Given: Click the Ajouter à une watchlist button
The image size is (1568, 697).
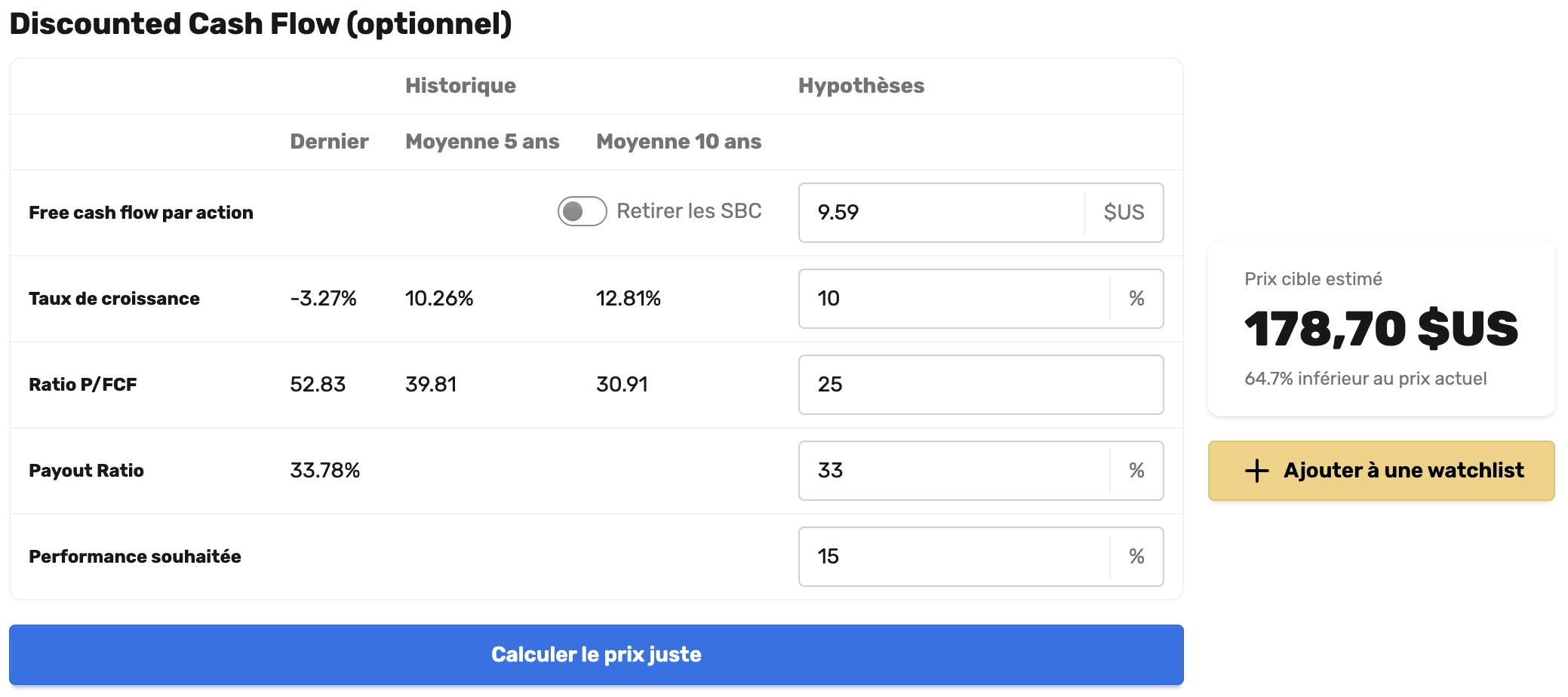Looking at the screenshot, I should pos(1381,471).
